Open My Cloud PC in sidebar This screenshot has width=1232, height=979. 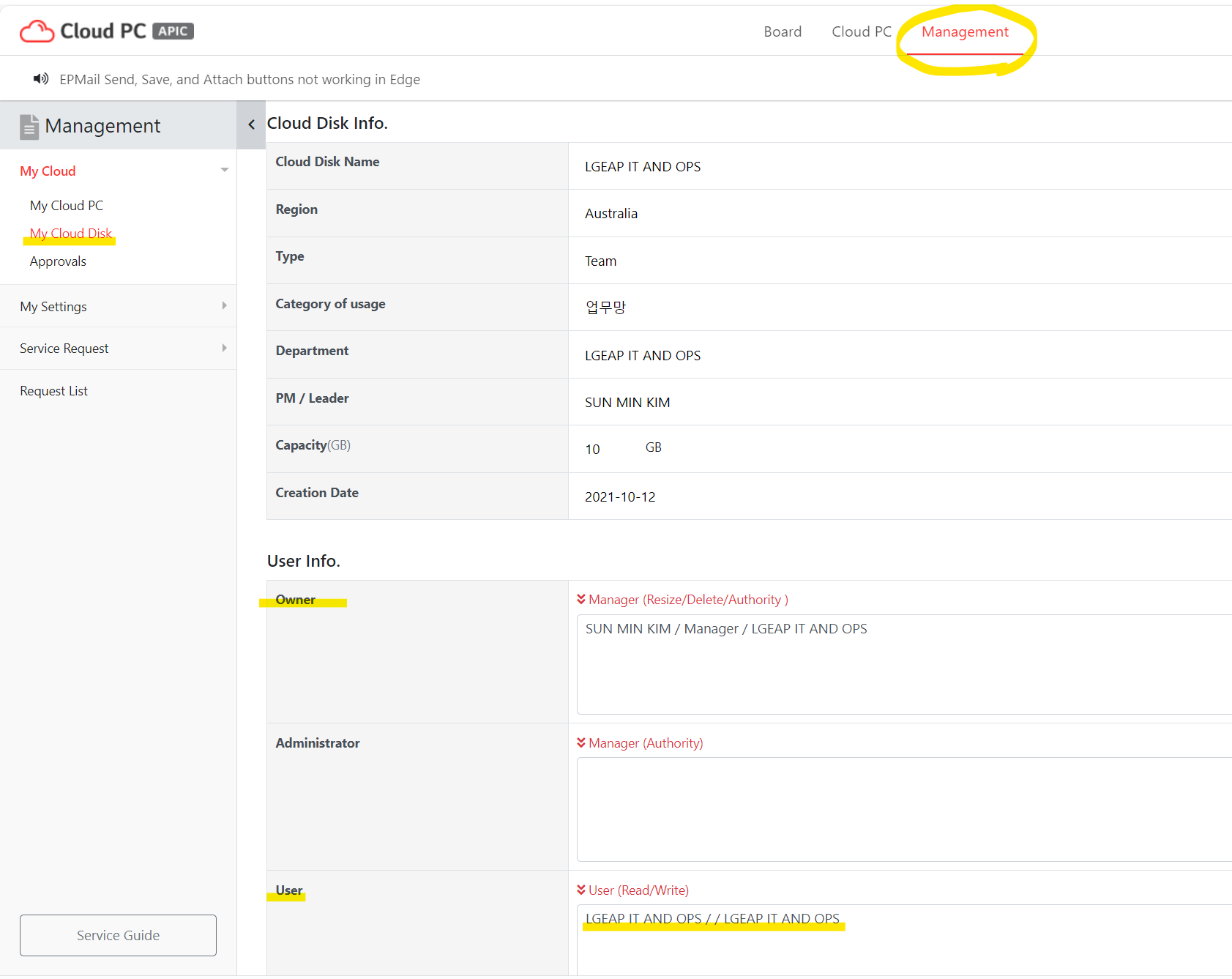67,206
